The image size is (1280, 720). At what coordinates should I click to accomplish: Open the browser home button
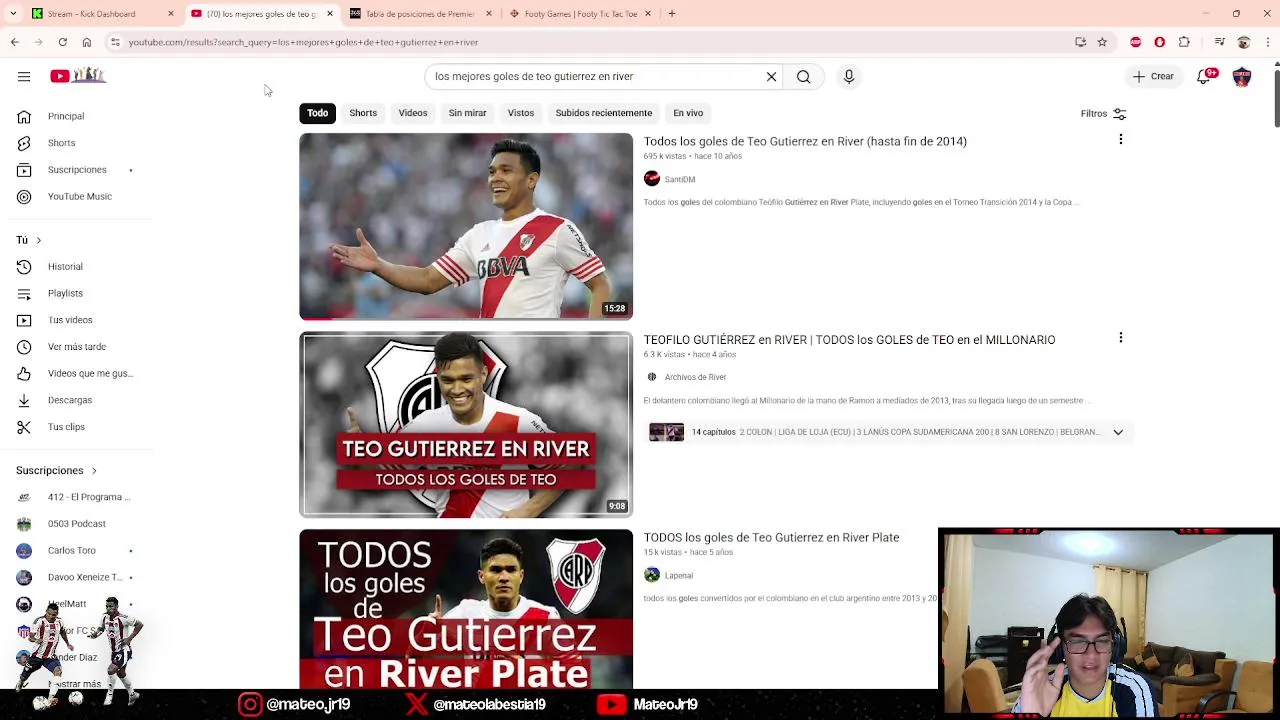pos(87,42)
